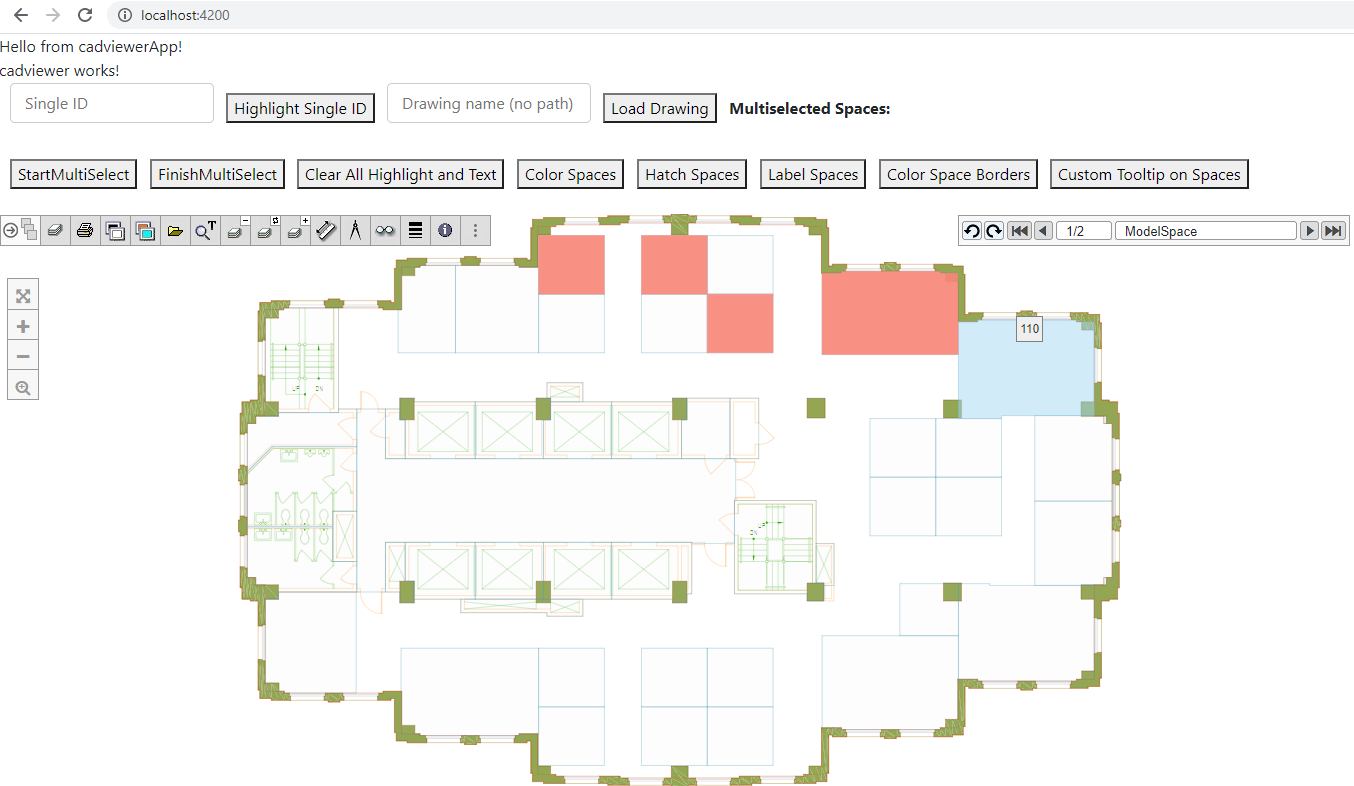Click the Single ID input field
The width and height of the screenshot is (1354, 786).
click(x=112, y=103)
